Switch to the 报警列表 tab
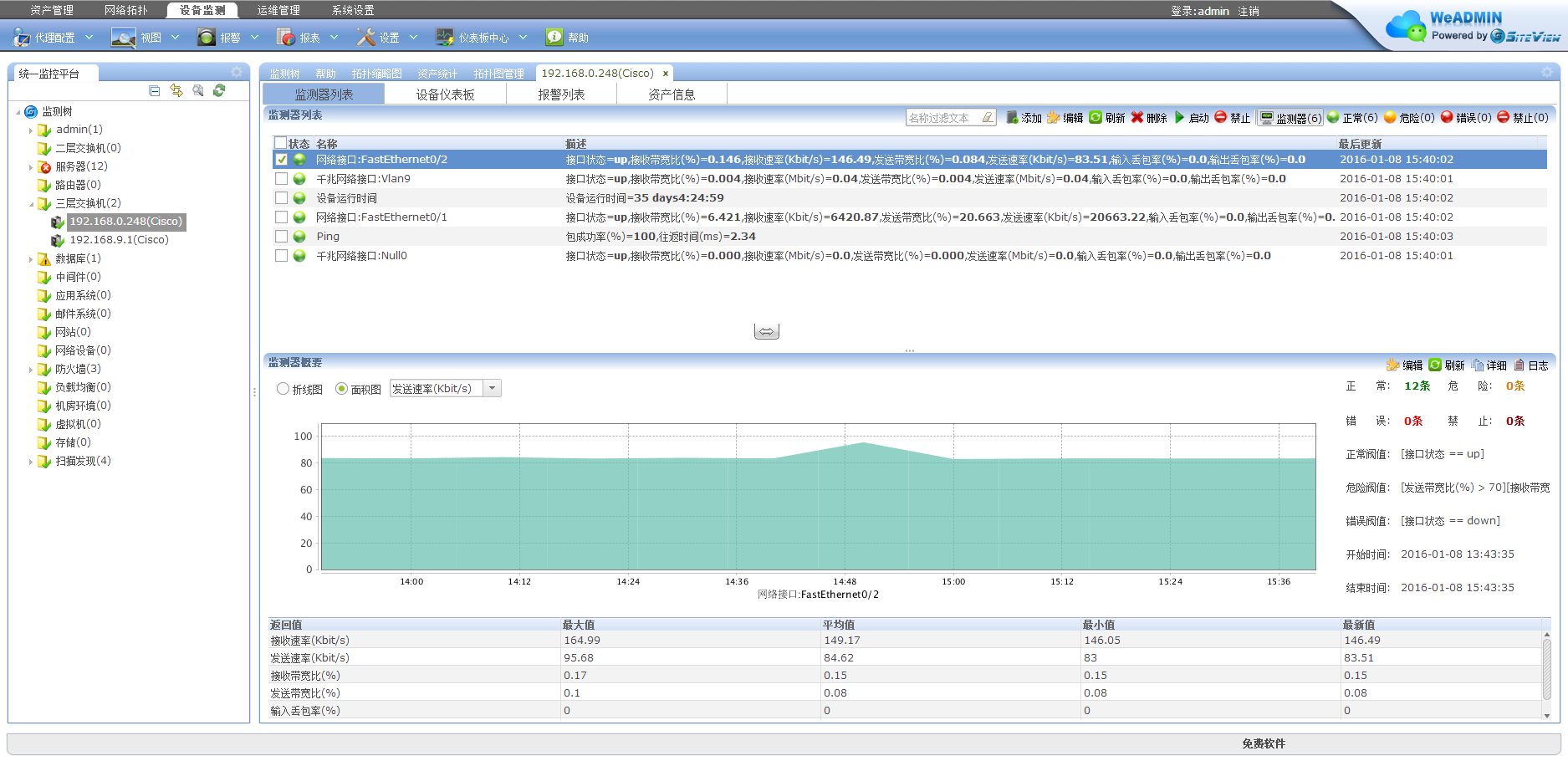The image size is (1568, 761). (561, 94)
